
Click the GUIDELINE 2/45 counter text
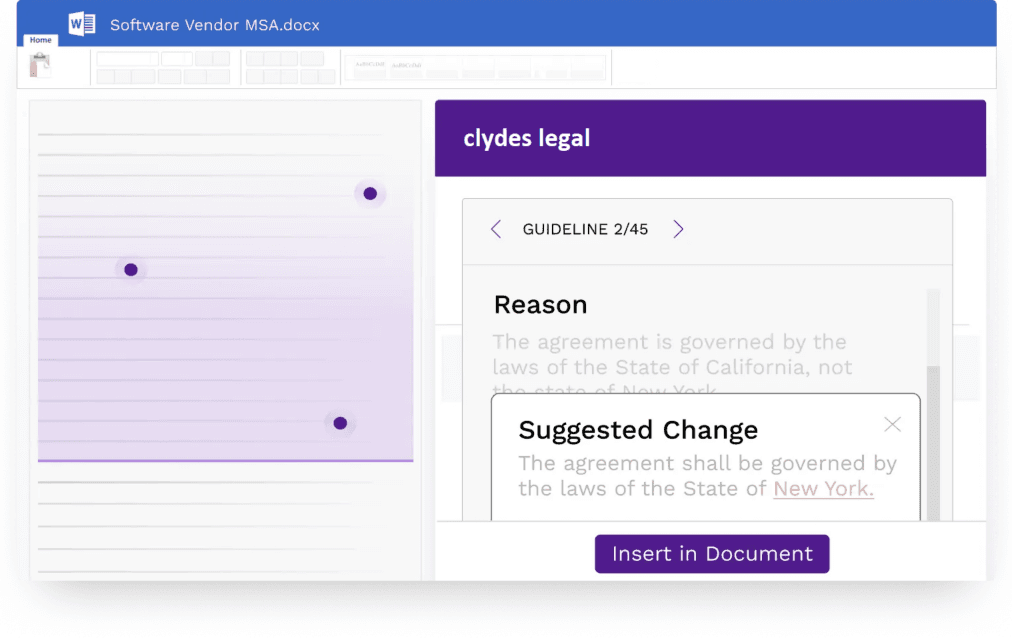[585, 230]
